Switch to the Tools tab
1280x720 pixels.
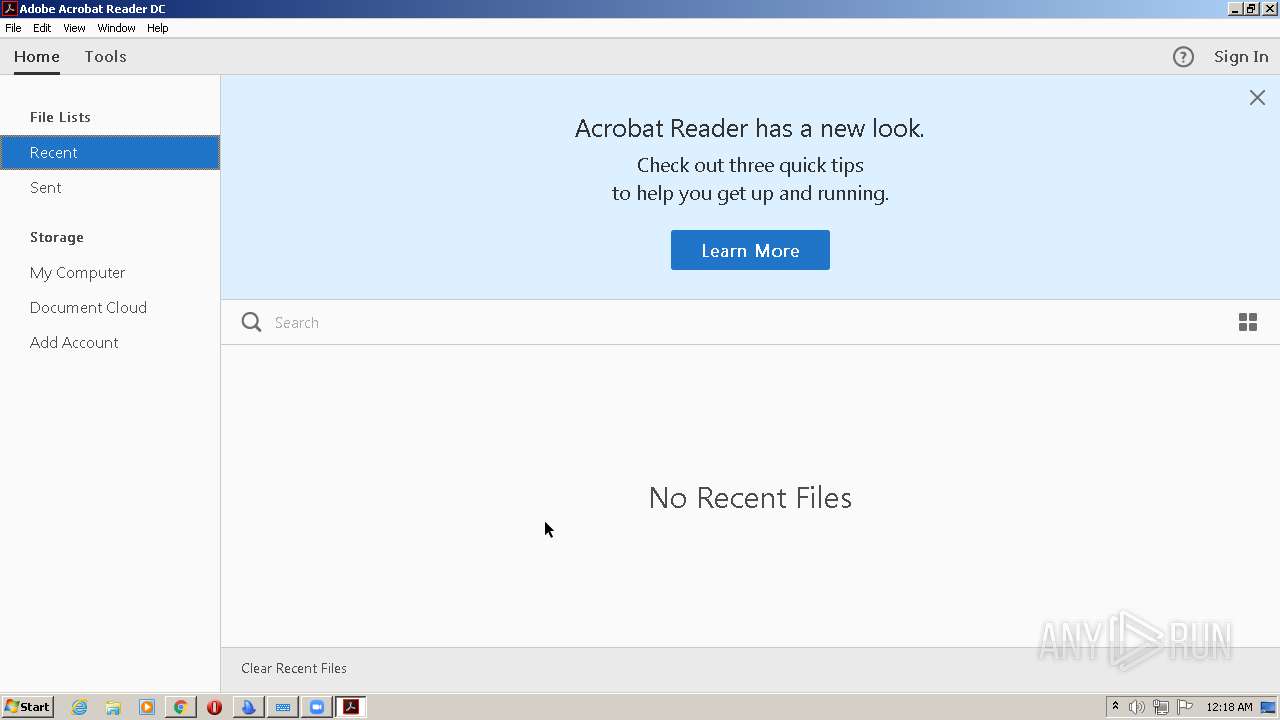[x=105, y=57]
